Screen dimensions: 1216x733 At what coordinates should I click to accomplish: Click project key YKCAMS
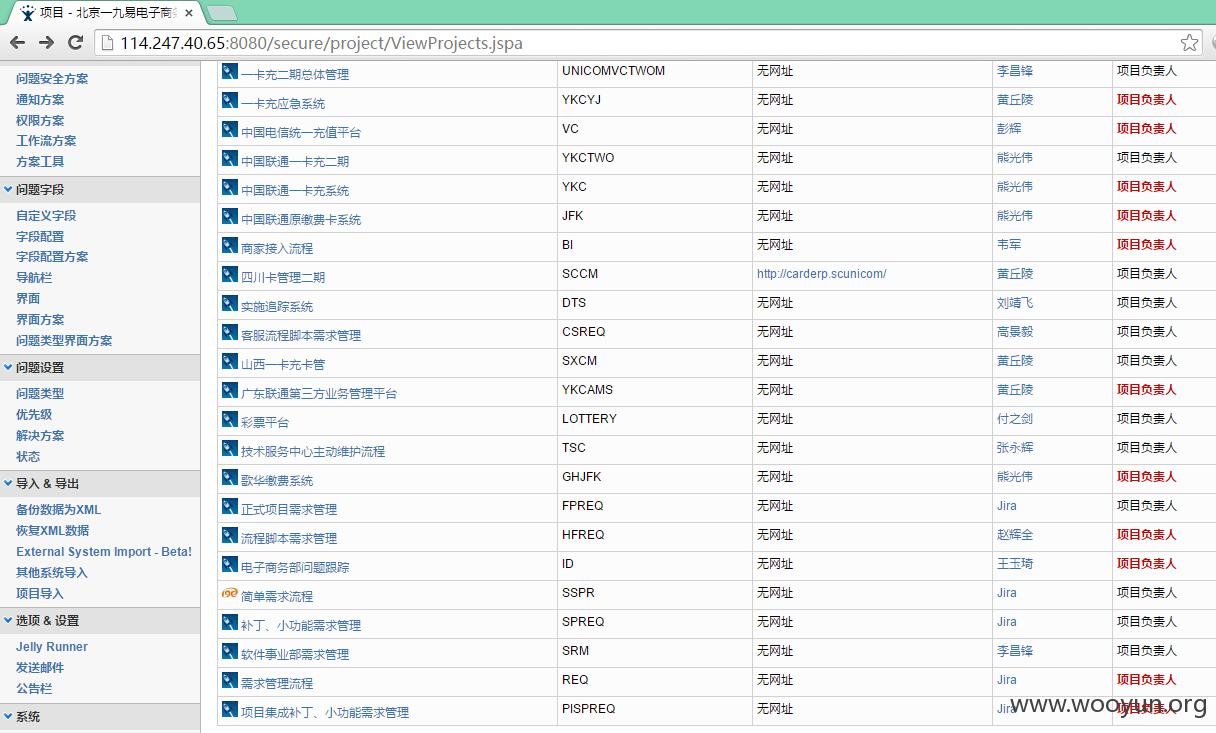(x=588, y=390)
